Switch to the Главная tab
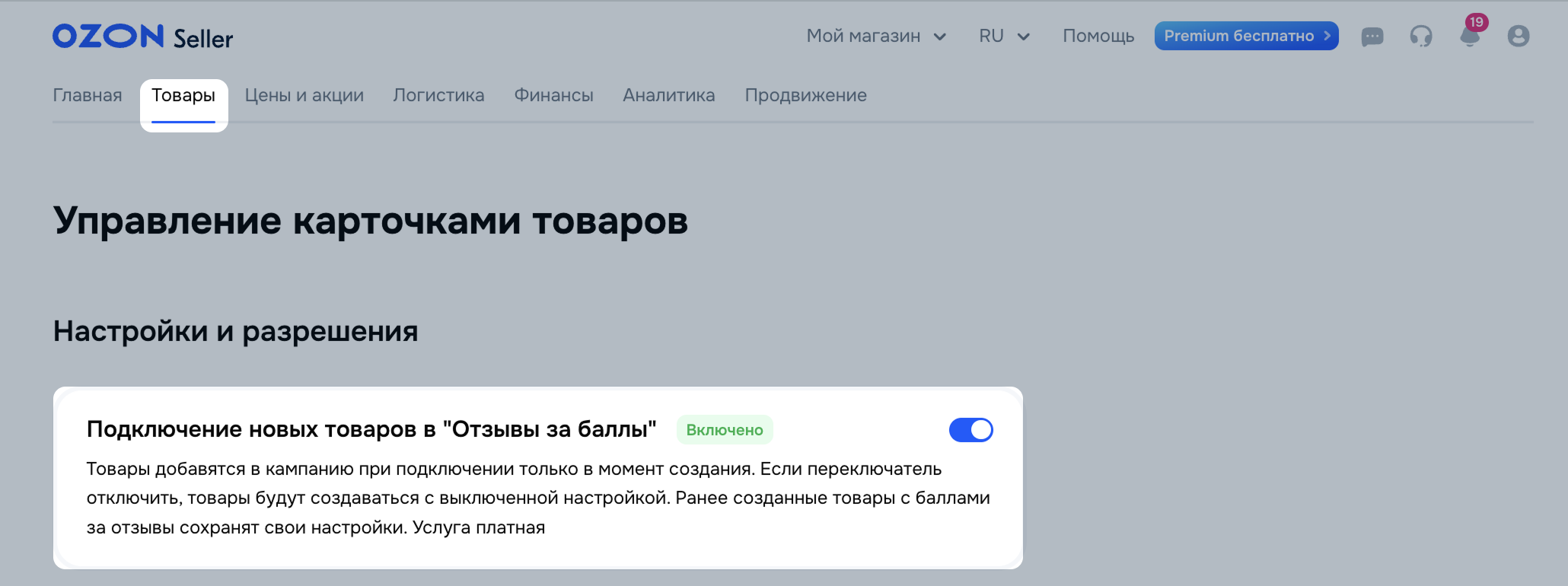1568x586 pixels. 88,95
